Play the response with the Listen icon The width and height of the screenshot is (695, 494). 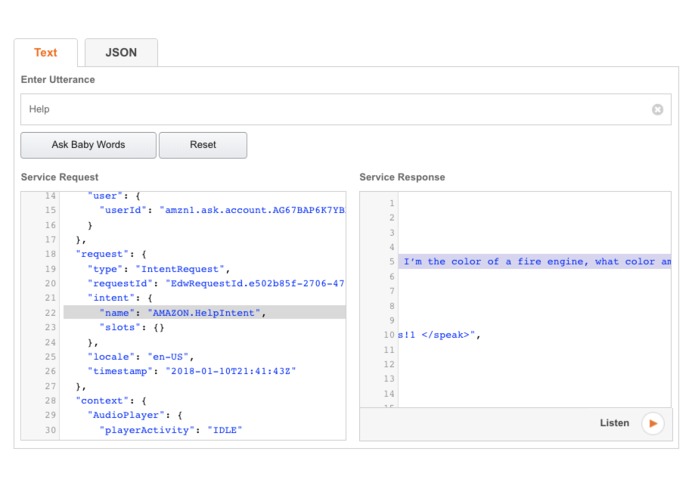click(652, 423)
